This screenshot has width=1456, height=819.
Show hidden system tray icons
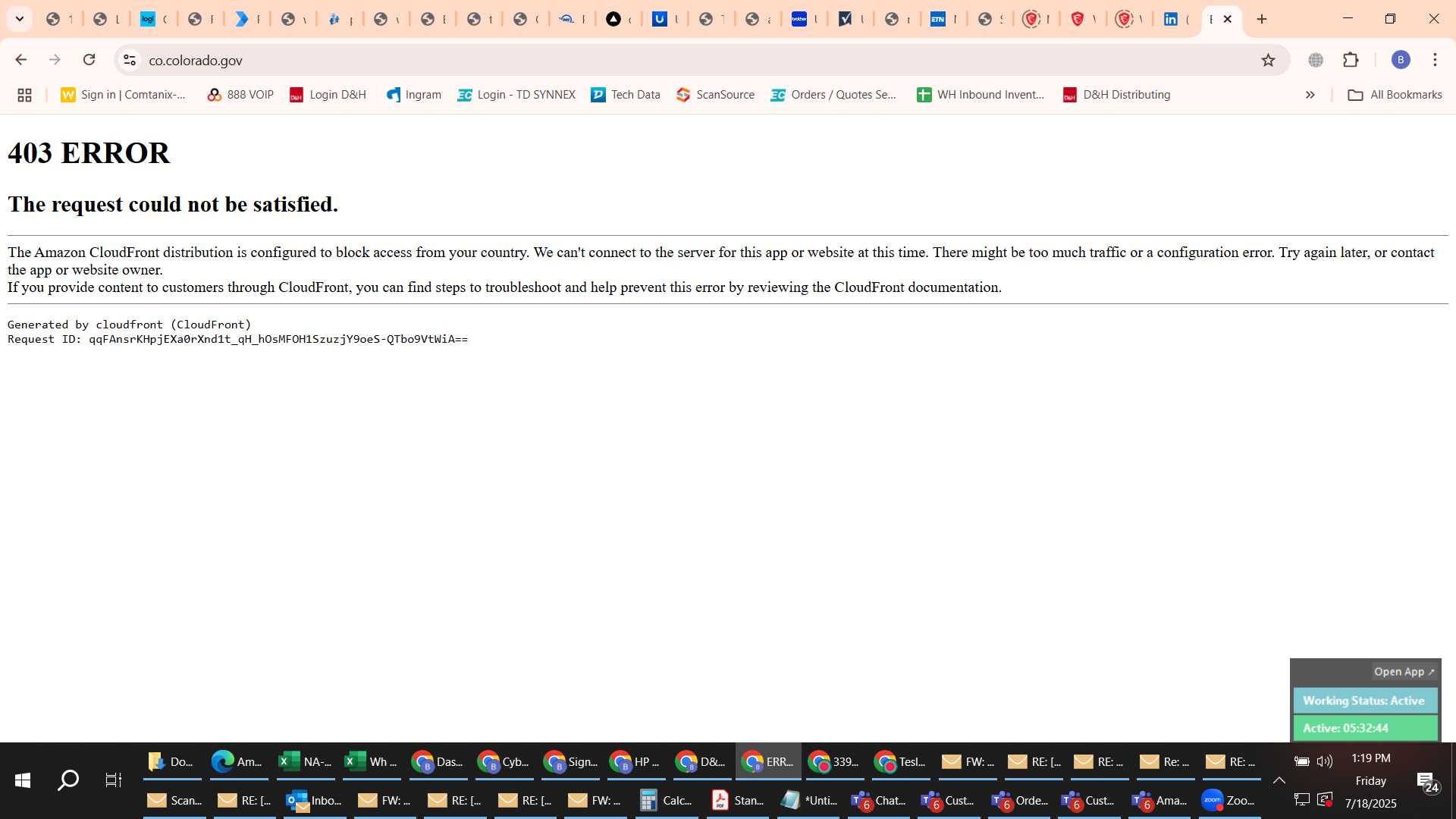click(x=1279, y=780)
